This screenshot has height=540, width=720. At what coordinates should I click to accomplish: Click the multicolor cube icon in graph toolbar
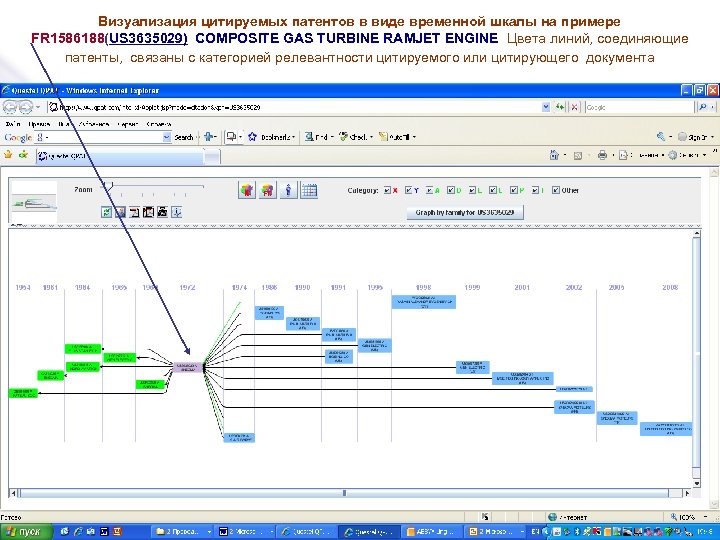pyautogui.click(x=247, y=190)
